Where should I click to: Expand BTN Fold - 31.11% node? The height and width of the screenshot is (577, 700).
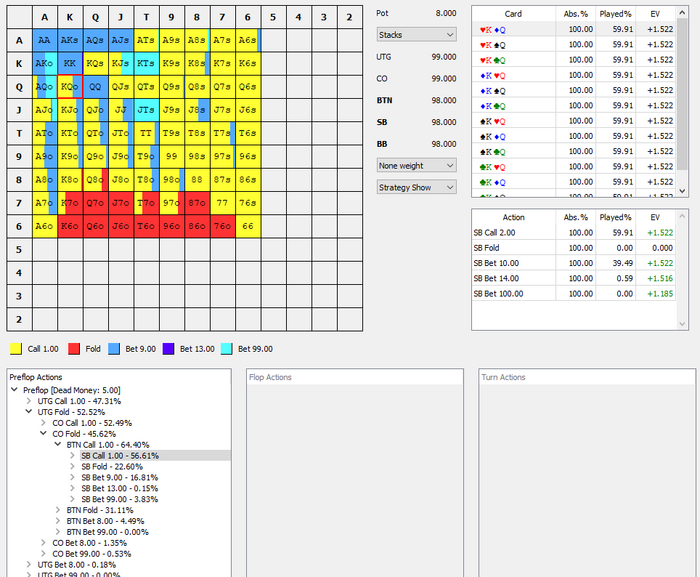point(58,510)
